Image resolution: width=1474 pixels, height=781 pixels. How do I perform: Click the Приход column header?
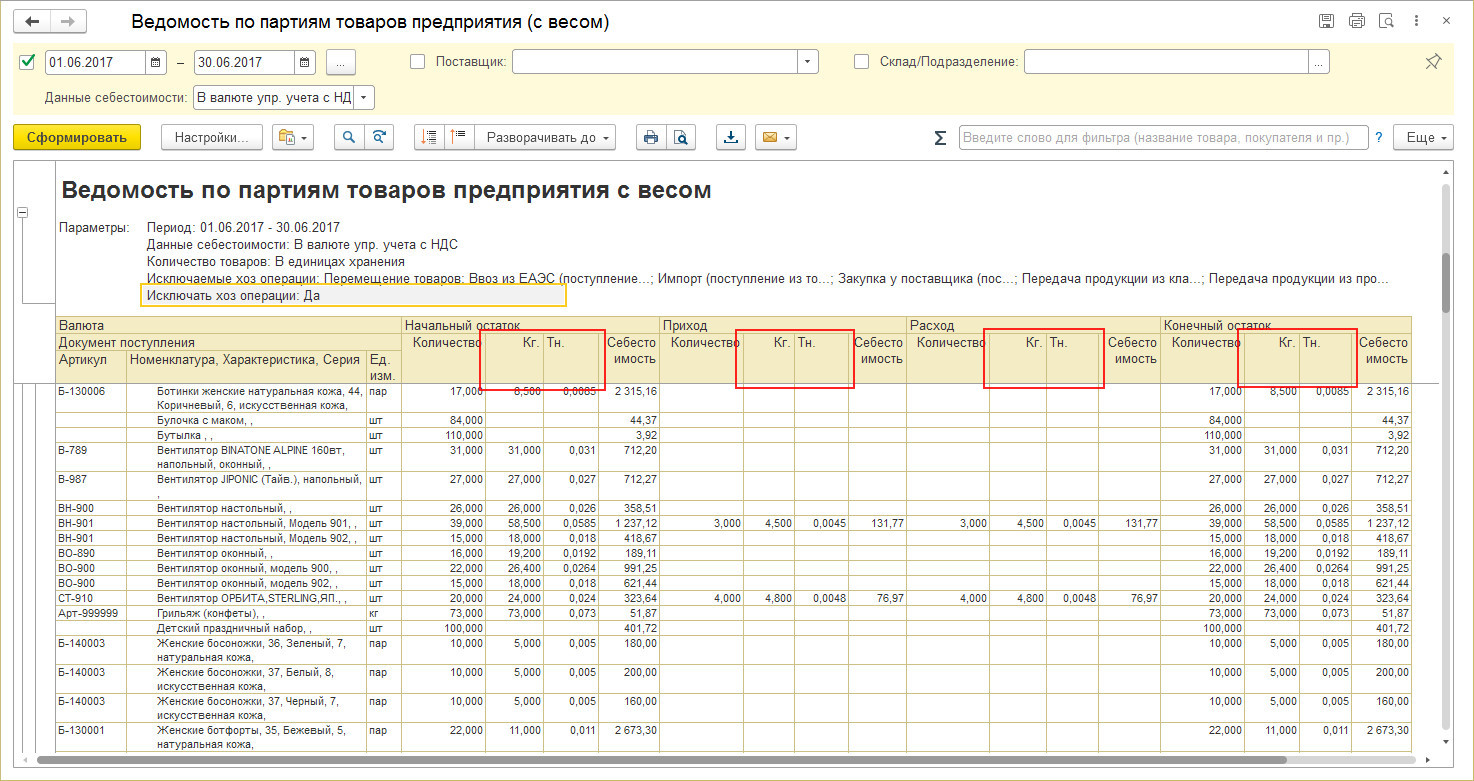pyautogui.click(x=783, y=325)
